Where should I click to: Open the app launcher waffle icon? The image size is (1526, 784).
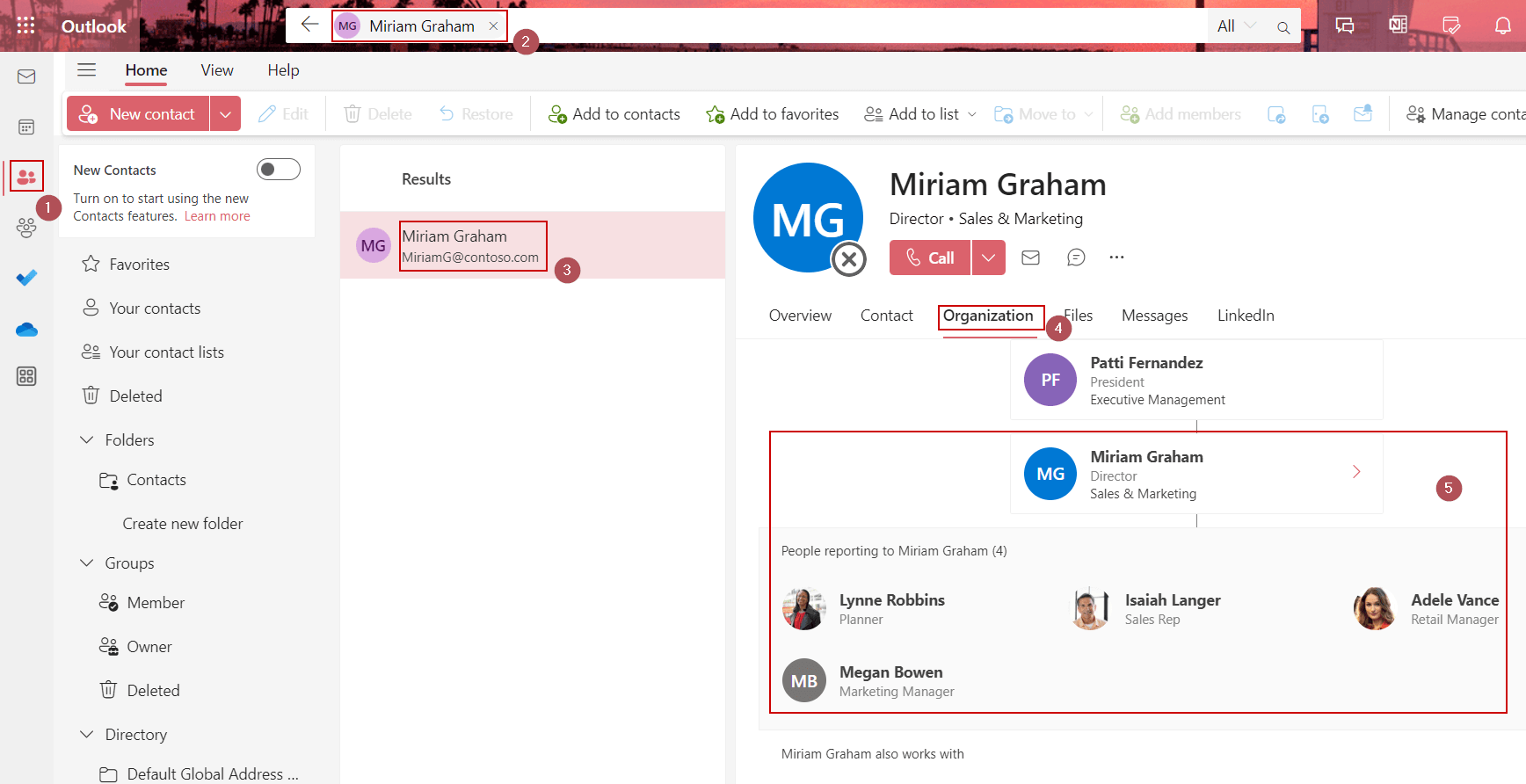tap(26, 25)
